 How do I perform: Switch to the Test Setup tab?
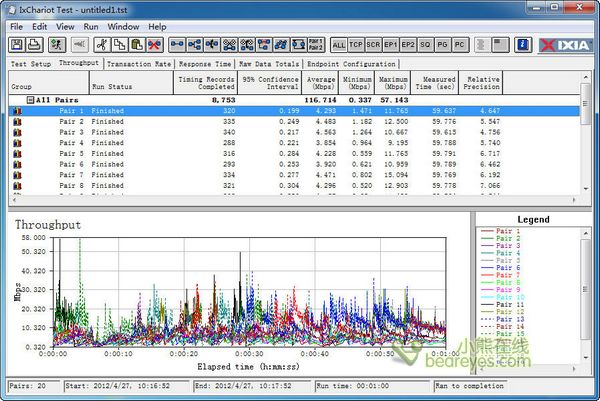pos(31,64)
